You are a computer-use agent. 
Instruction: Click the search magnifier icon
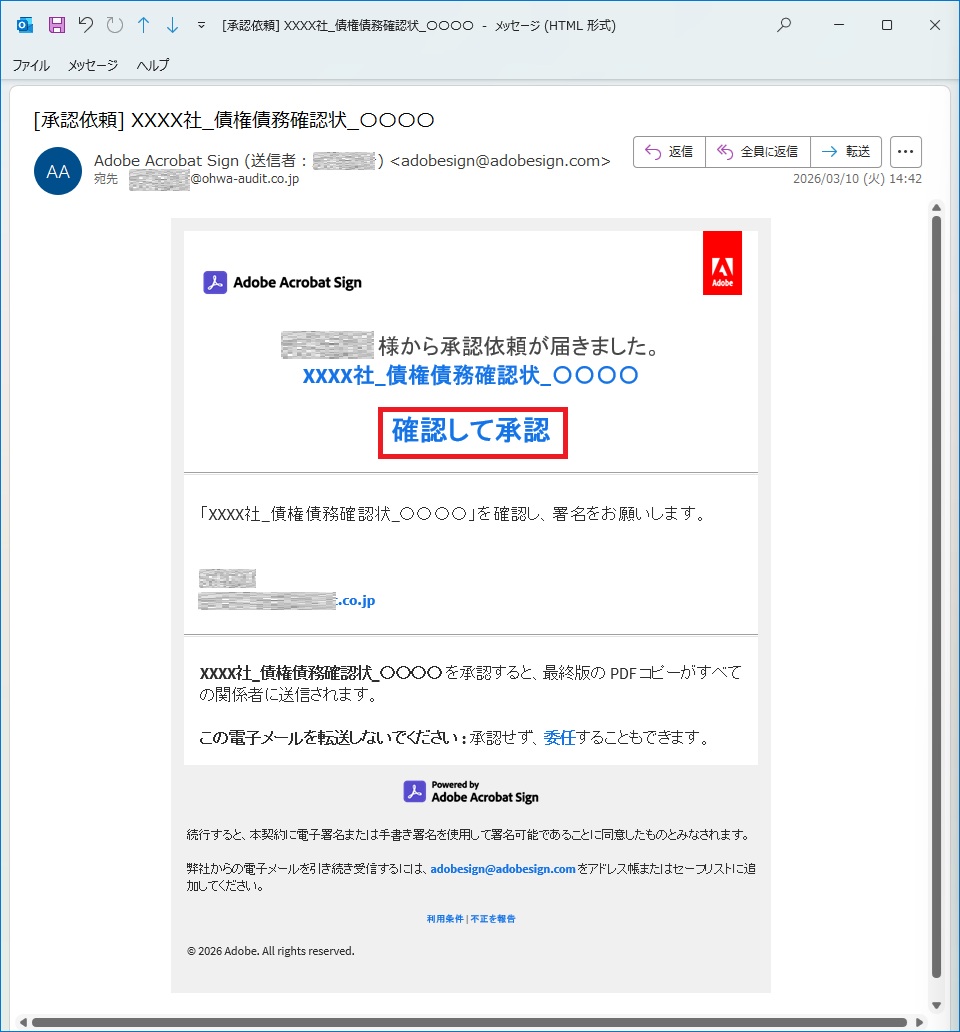coord(784,25)
